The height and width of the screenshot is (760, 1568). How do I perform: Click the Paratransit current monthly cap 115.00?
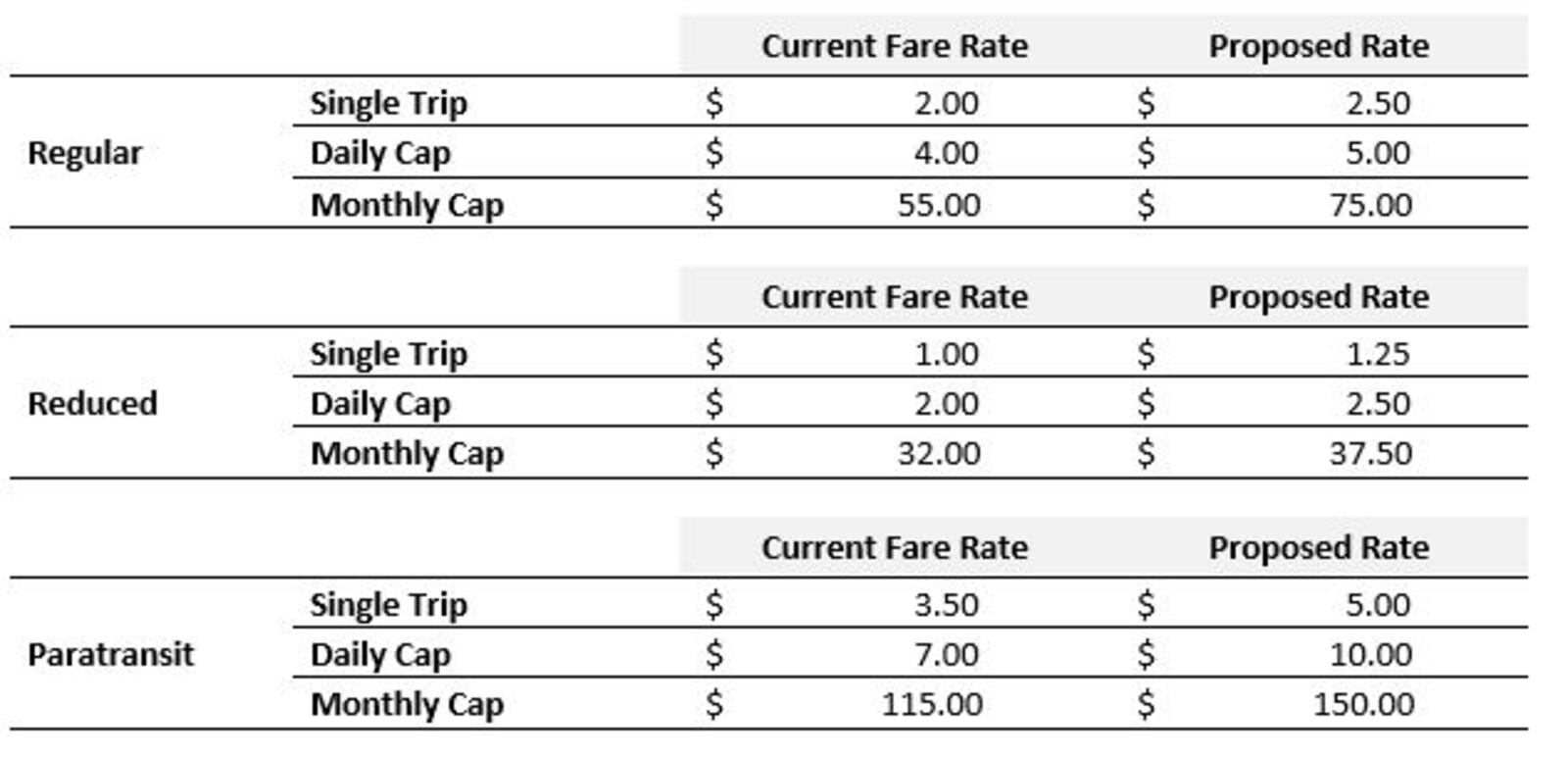pos(931,704)
